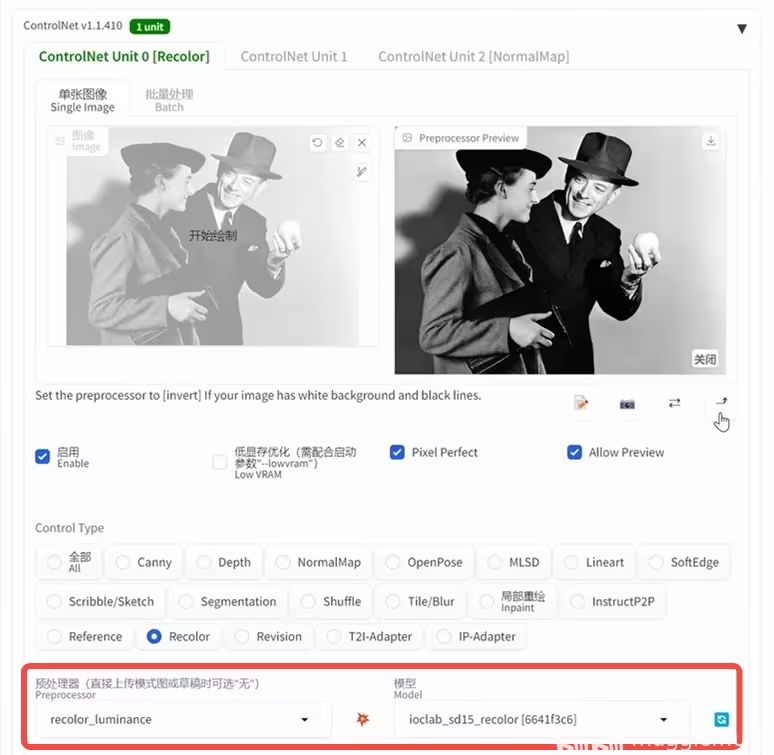Image resolution: width=774 pixels, height=755 pixels.
Task: Run the preprocessor with the explosion icon
Action: click(362, 719)
